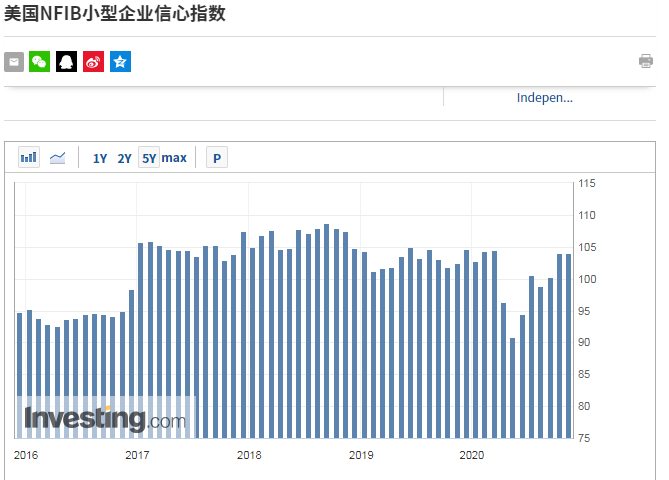This screenshot has height=480, width=669.
Task: Select the 1Y time range
Action: tap(100, 158)
